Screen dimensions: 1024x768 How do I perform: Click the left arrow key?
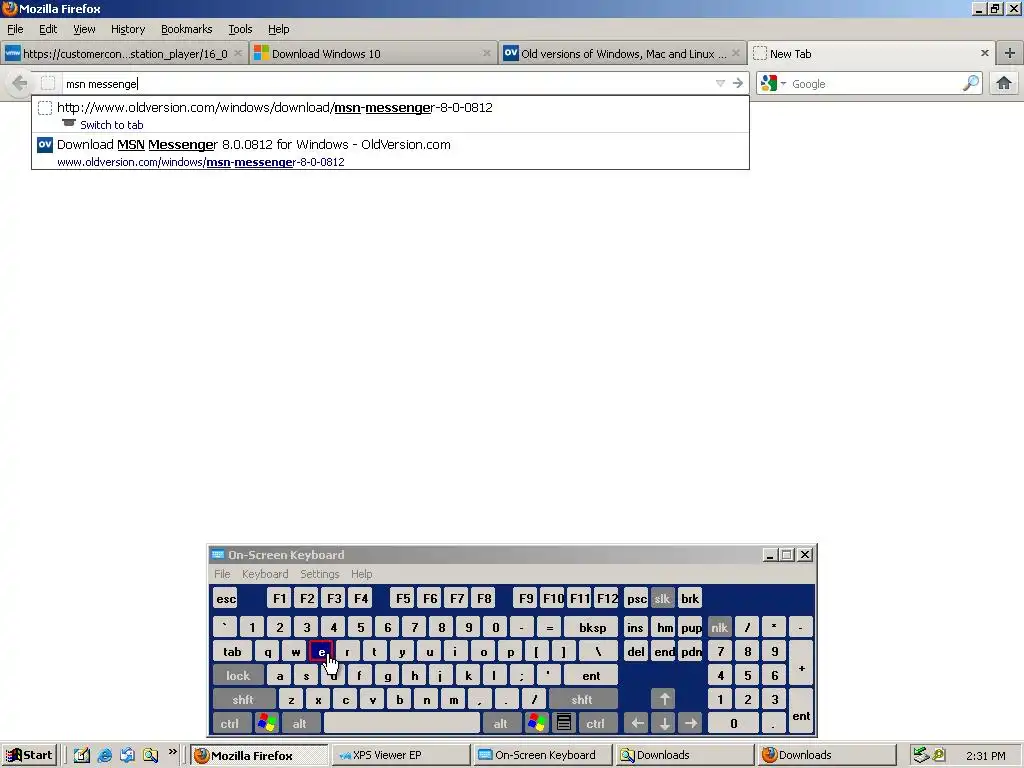click(637, 724)
